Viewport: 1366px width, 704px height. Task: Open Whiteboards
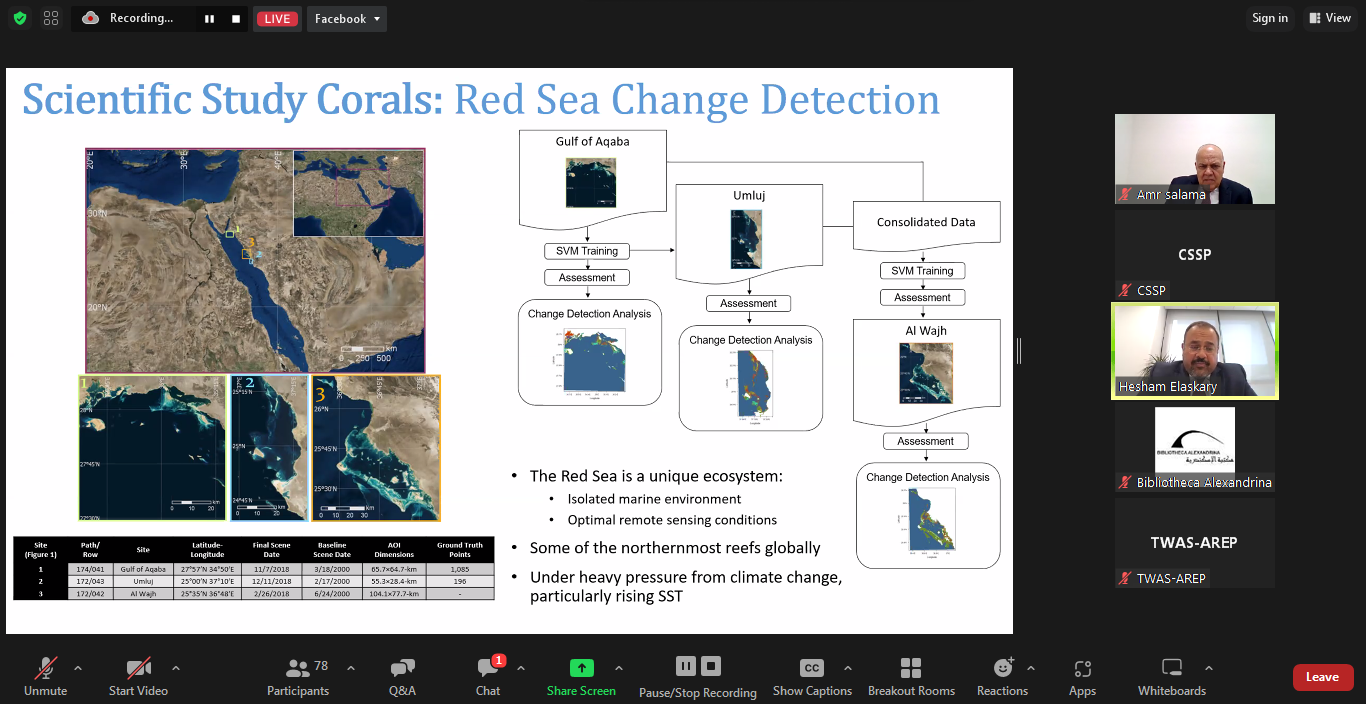point(1171,677)
